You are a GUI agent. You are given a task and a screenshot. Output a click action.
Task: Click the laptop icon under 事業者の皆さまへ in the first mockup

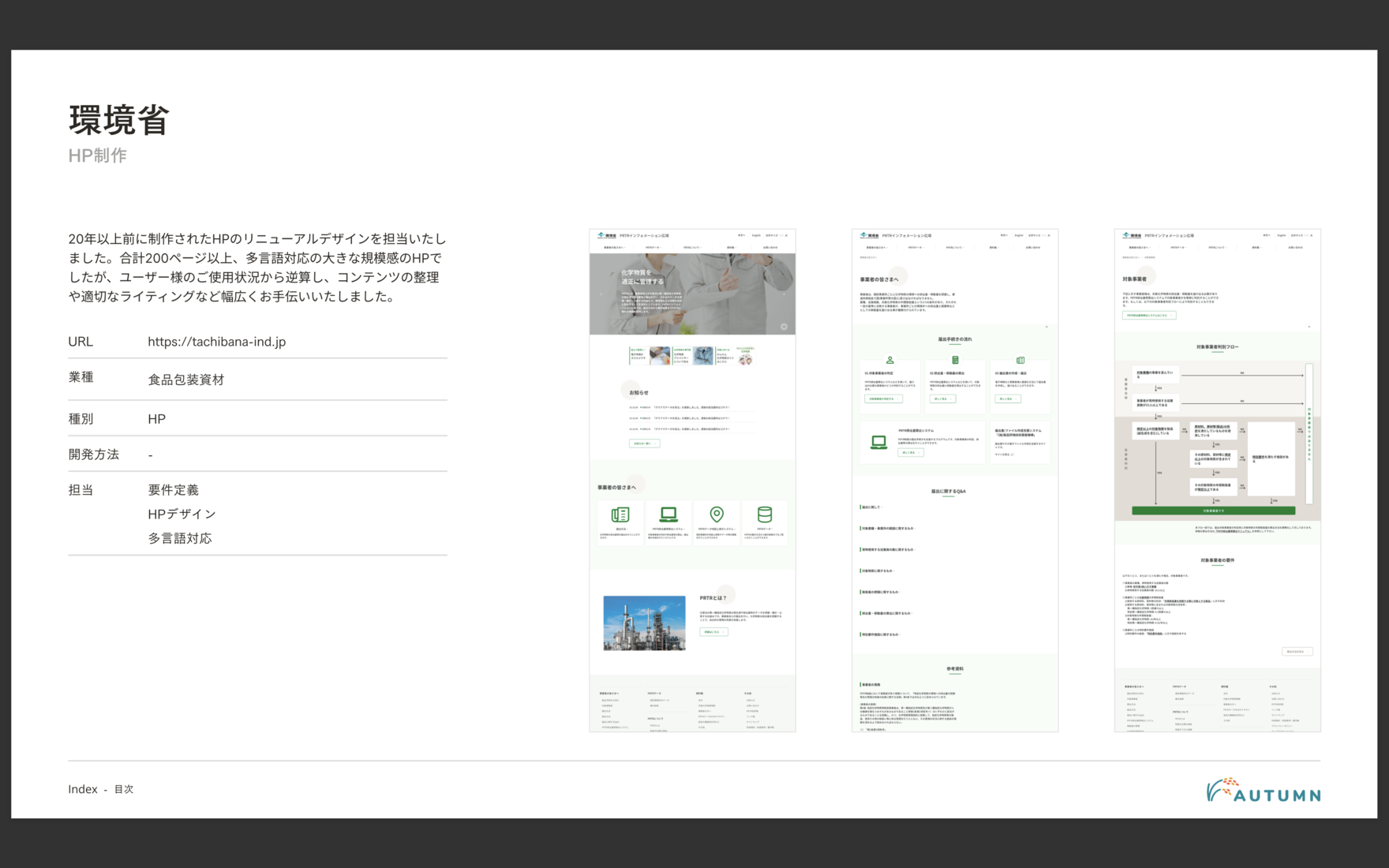[668, 514]
